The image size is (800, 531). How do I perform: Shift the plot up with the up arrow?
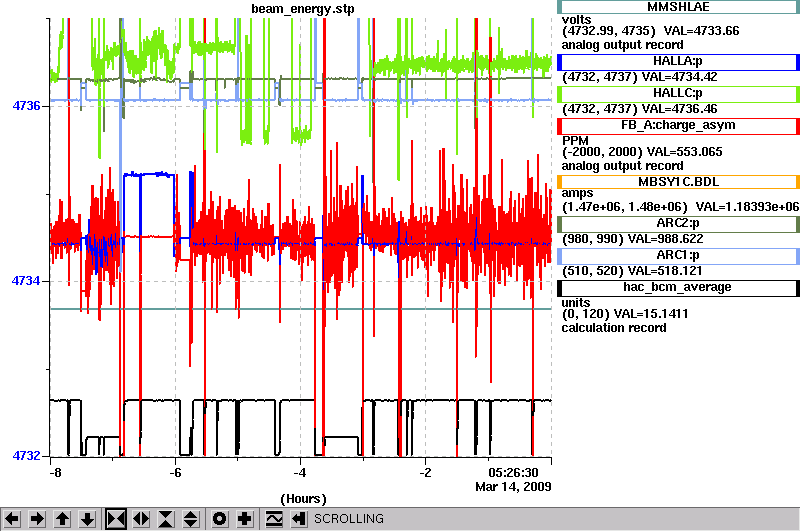pyautogui.click(x=63, y=519)
